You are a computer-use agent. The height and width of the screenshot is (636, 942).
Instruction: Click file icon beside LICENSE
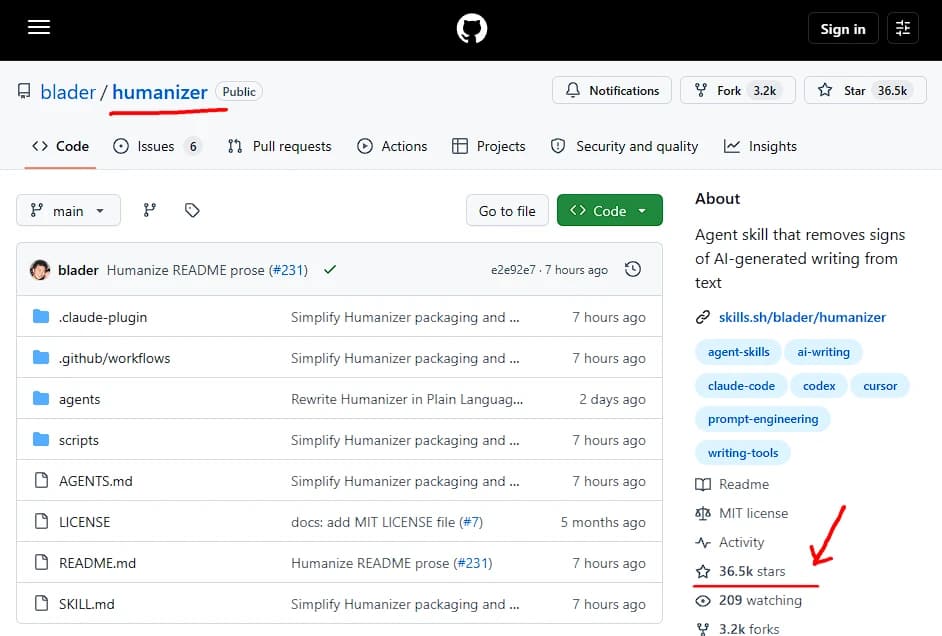pyautogui.click(x=41, y=521)
